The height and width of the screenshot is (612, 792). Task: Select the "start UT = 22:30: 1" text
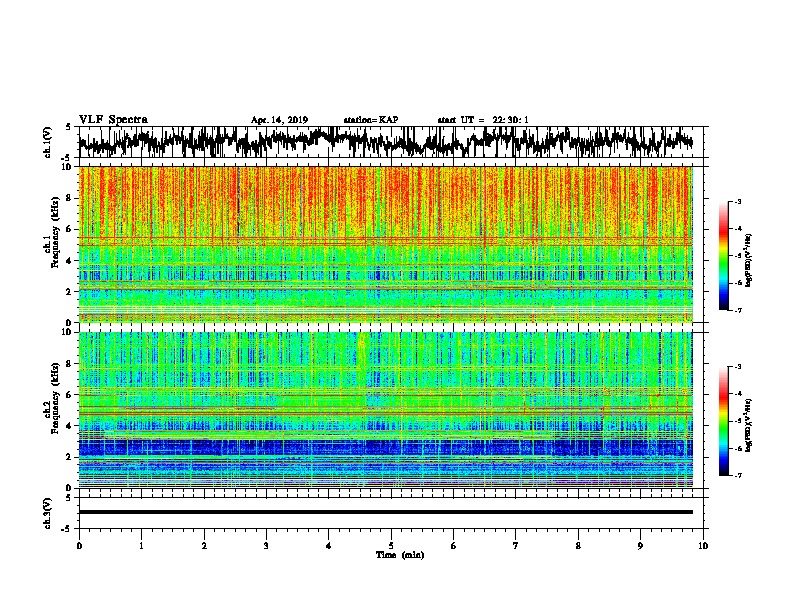(483, 120)
